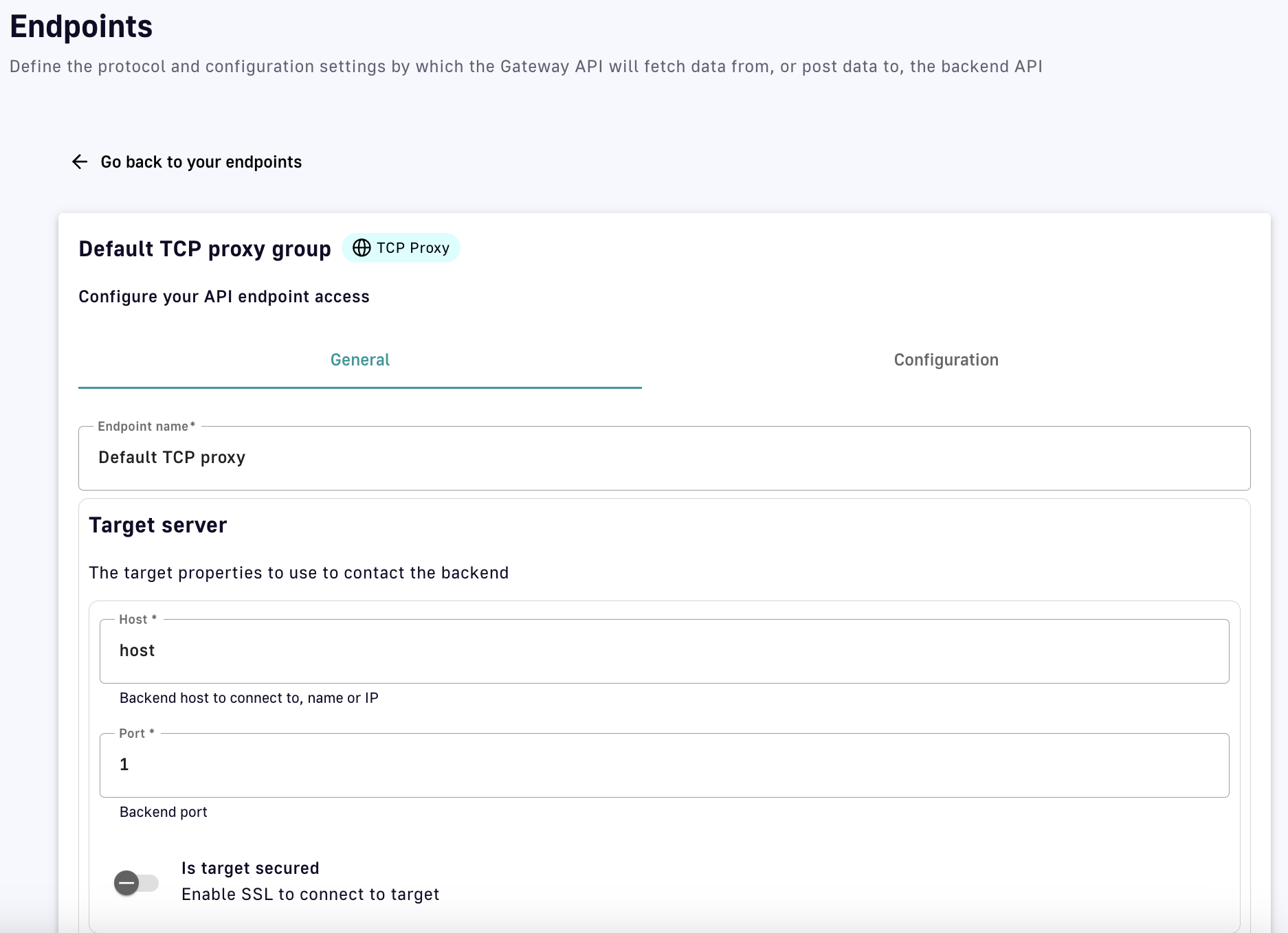This screenshot has height=933, width=1288.
Task: Click the Is target secured label
Action: [250, 868]
